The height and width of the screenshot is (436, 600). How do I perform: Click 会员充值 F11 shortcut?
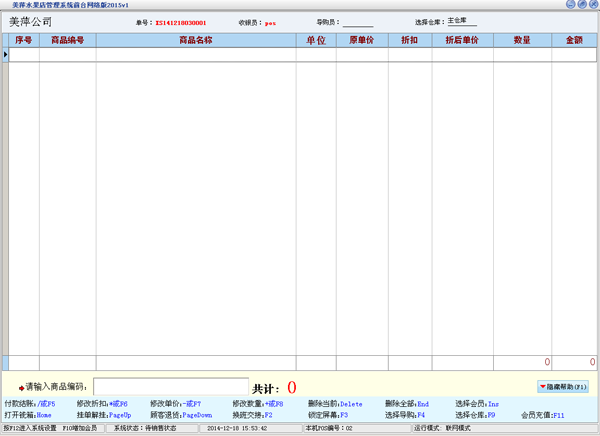tap(543, 414)
